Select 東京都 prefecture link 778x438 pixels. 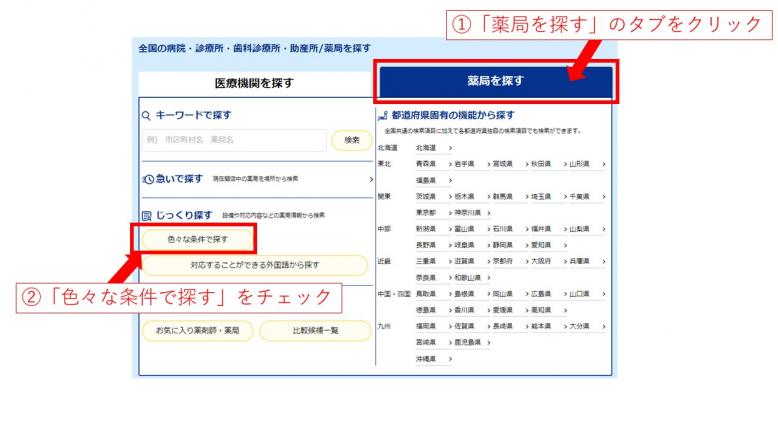(434, 213)
